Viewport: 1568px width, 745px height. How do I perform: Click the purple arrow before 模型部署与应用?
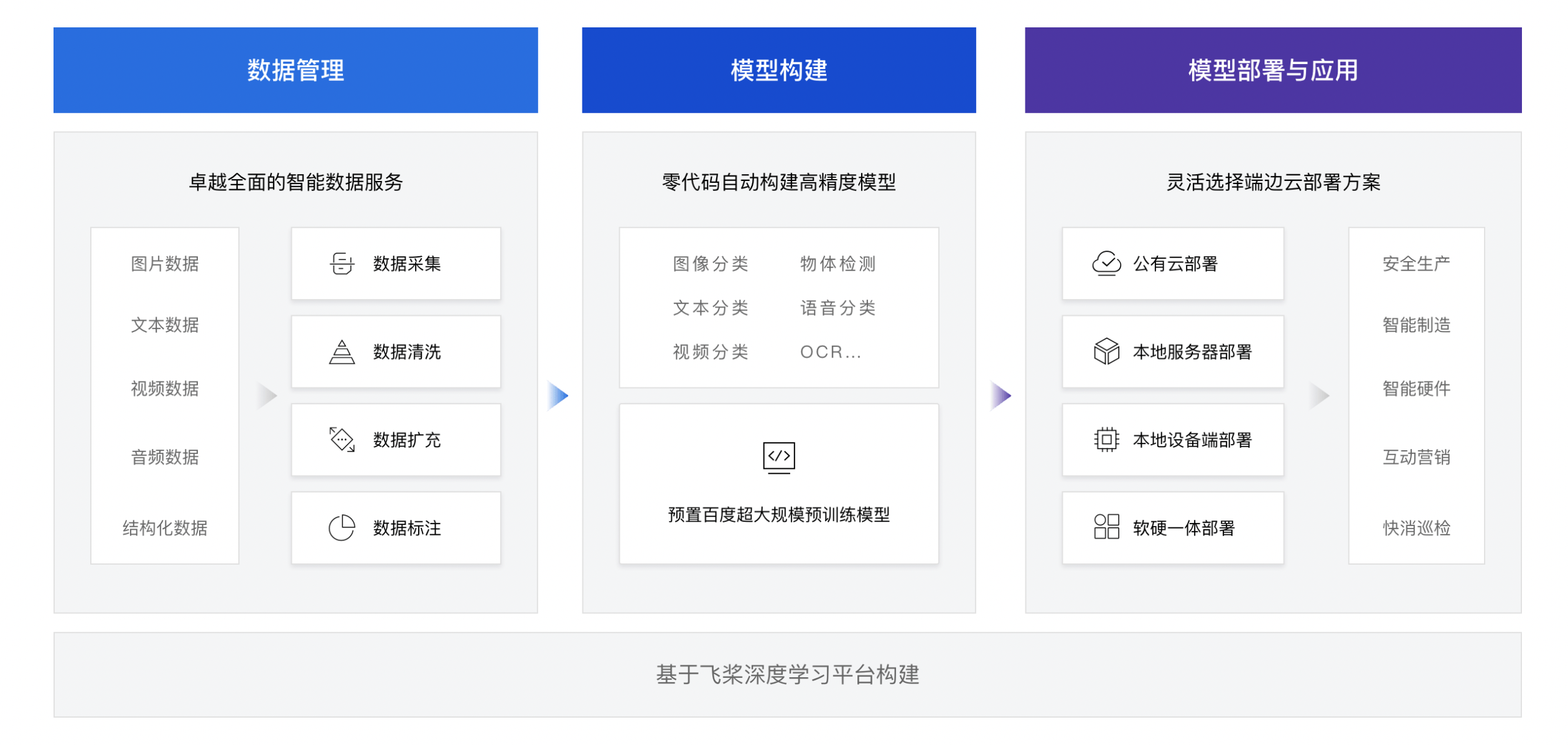pyautogui.click(x=1001, y=396)
